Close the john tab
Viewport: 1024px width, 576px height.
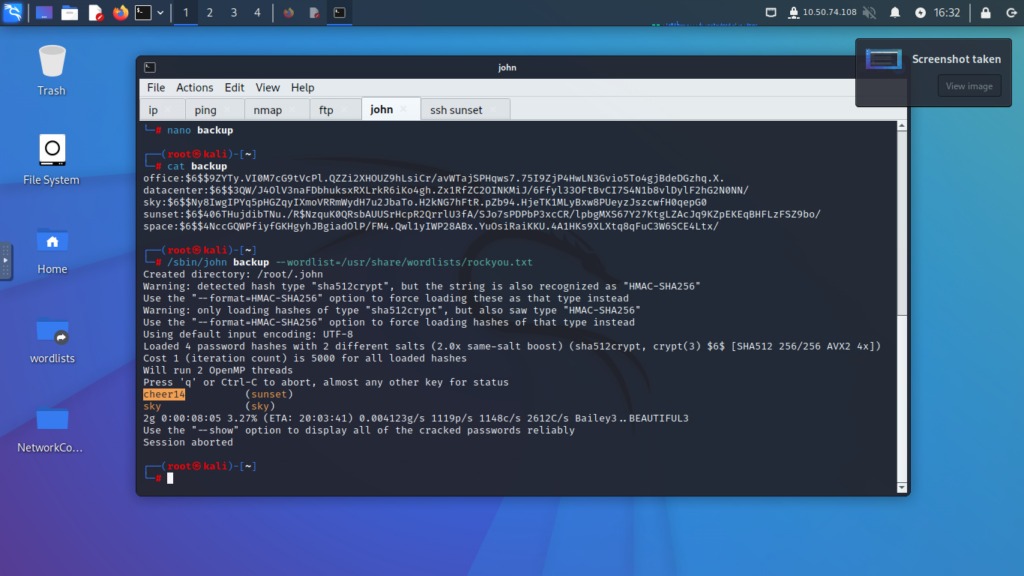point(403,110)
